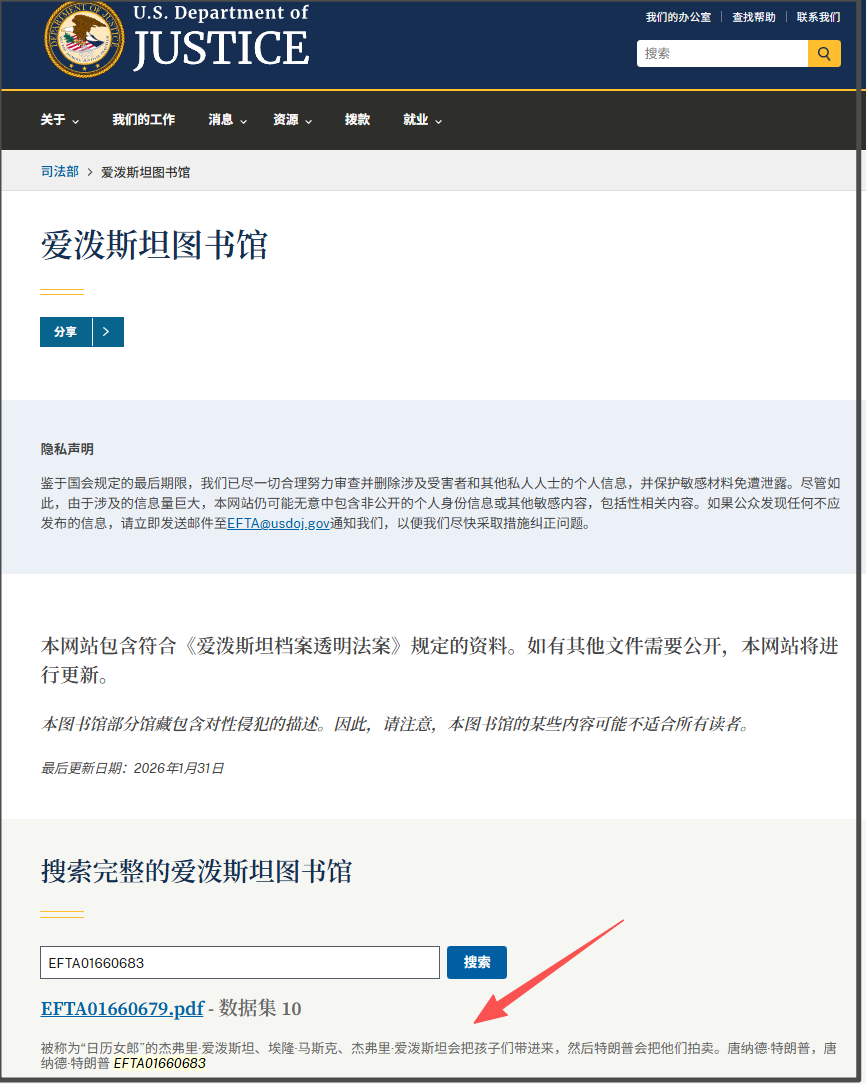The height and width of the screenshot is (1084, 866).
Task: Click the blue 搜索 search button
Action: (x=477, y=962)
